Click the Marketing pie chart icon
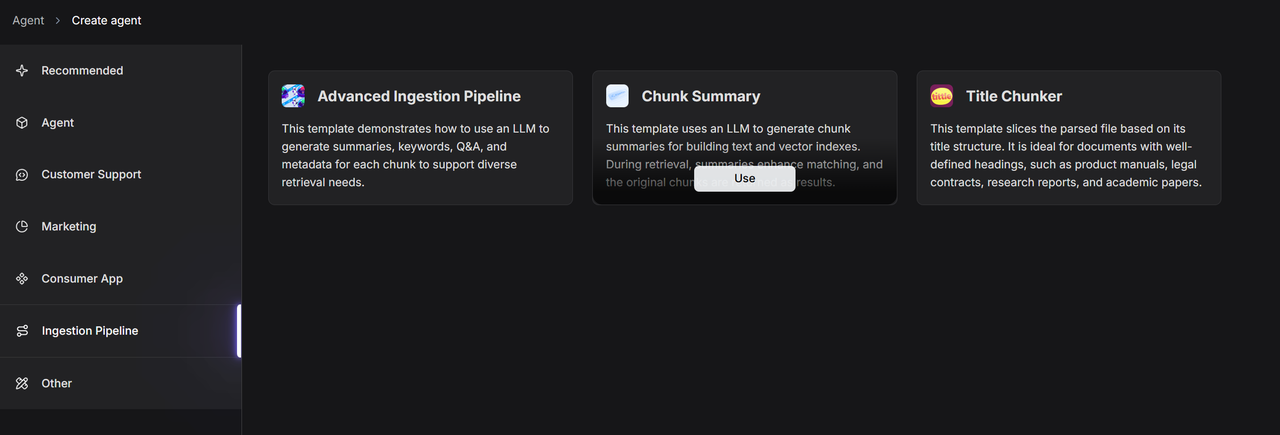The width and height of the screenshot is (1280, 435). coord(22,227)
